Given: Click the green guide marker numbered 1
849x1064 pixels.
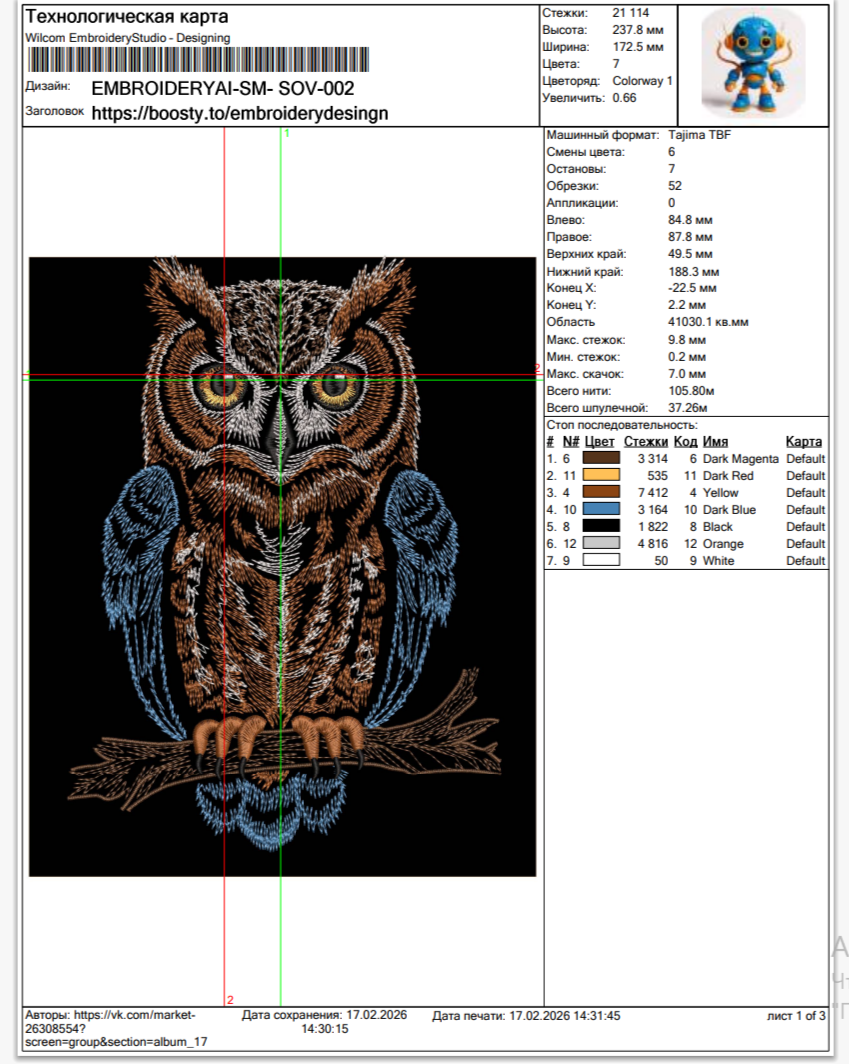Looking at the screenshot, I should pyautogui.click(x=287, y=133).
